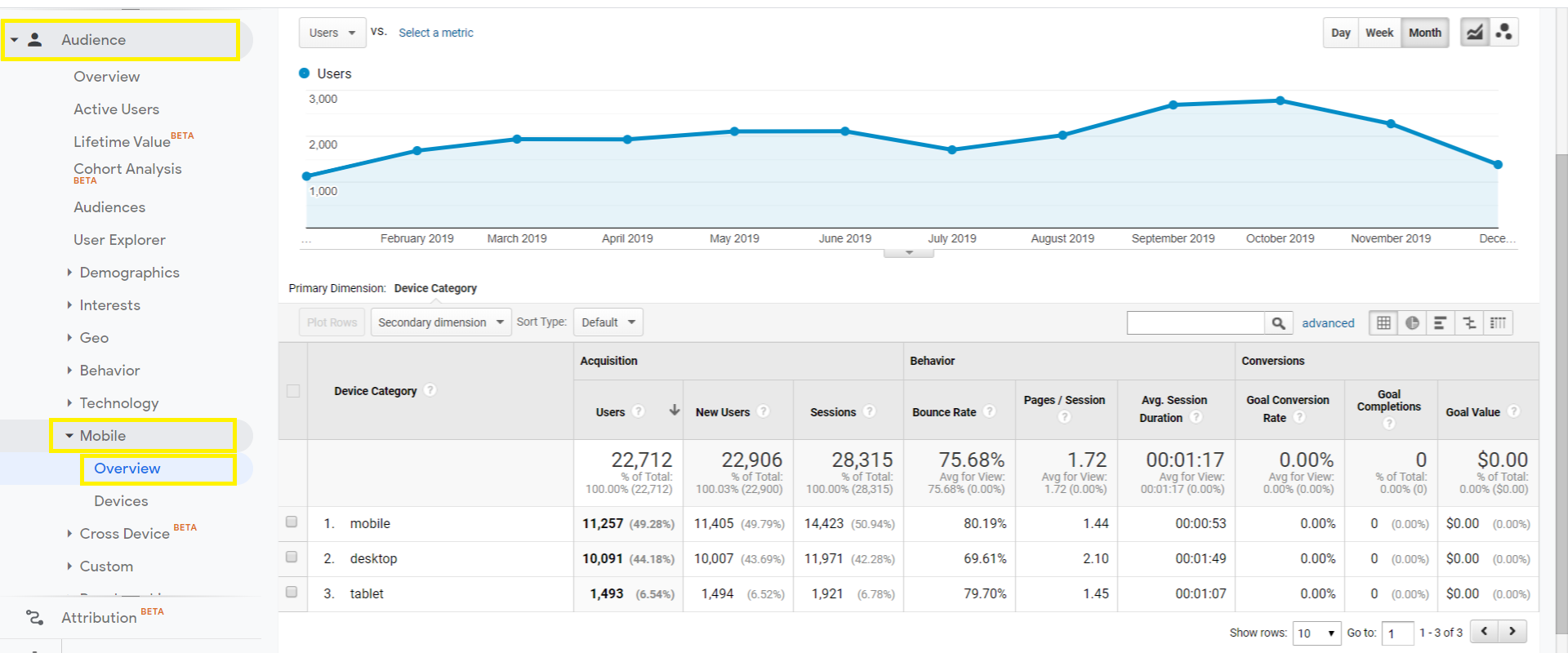Go to next page of table rows
The image size is (1568, 653).
point(1512,632)
